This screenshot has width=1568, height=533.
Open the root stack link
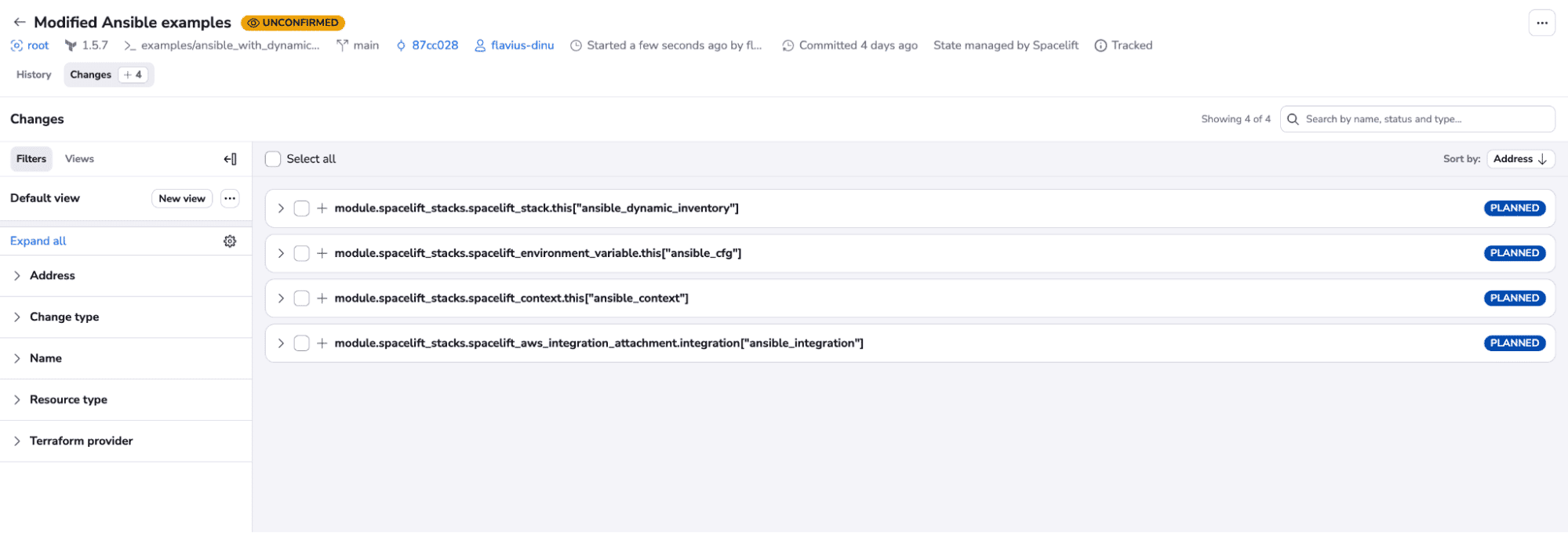[x=38, y=45]
